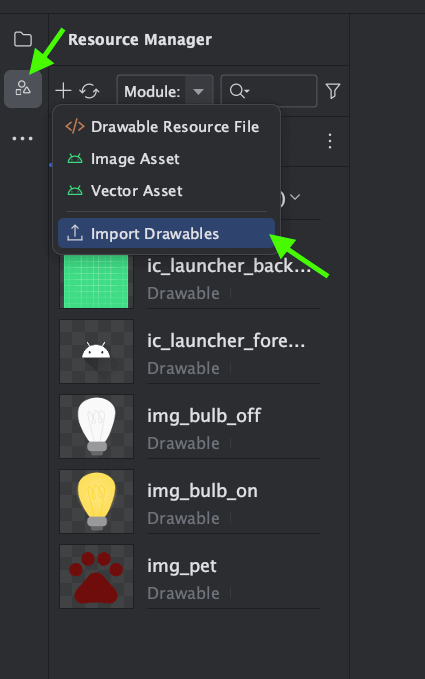Expand the search history dropdown magnifier
This screenshot has height=679, width=425.
pyautogui.click(x=240, y=91)
